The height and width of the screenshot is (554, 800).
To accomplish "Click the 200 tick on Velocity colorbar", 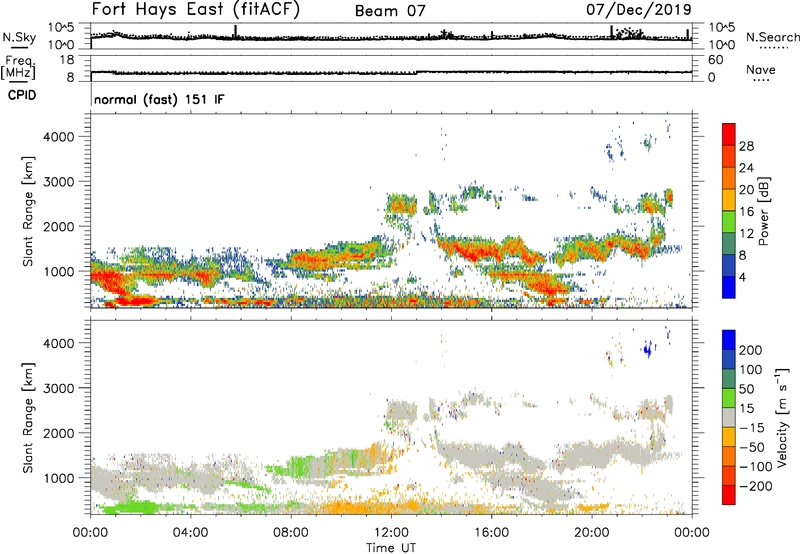I will [751, 350].
